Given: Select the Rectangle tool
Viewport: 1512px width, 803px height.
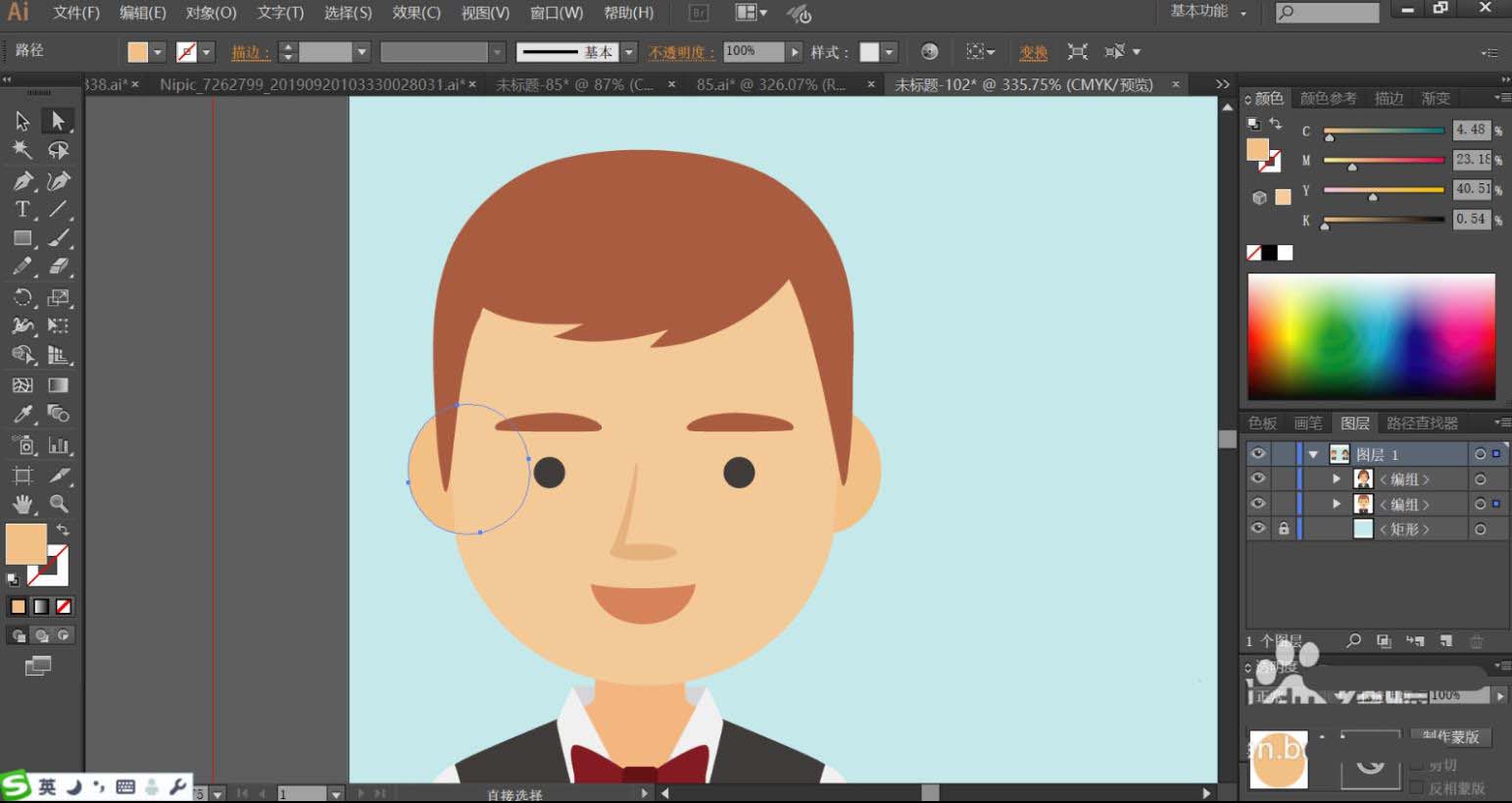Looking at the screenshot, I should pos(22,238).
